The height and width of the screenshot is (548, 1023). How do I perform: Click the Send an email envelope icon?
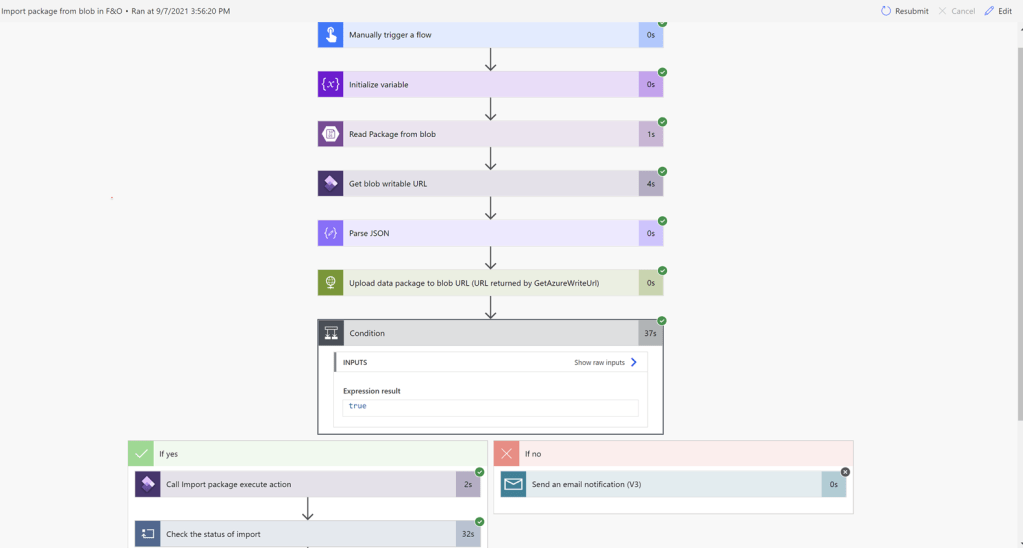[514, 484]
